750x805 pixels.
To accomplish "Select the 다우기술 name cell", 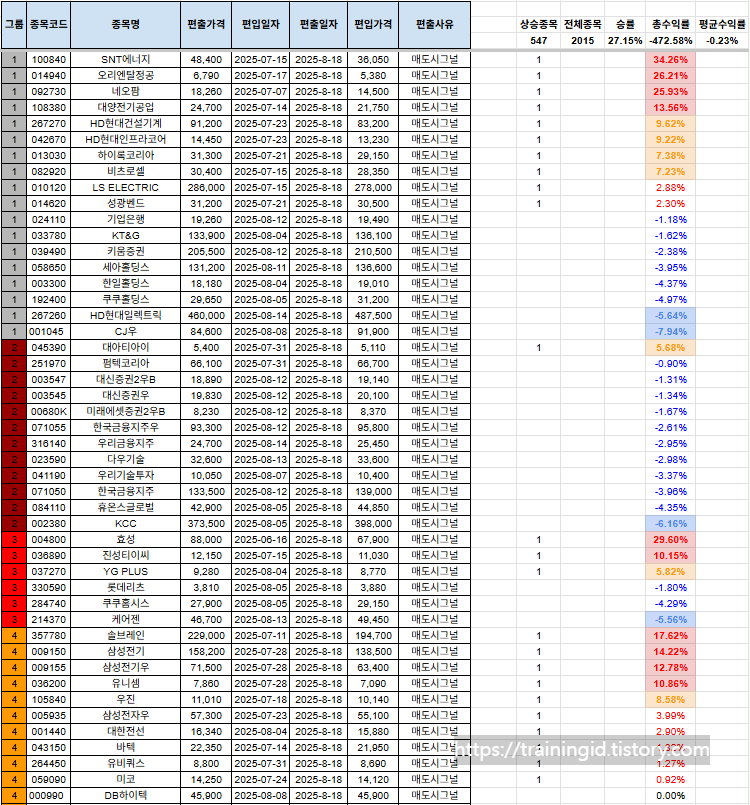I will pos(125,459).
